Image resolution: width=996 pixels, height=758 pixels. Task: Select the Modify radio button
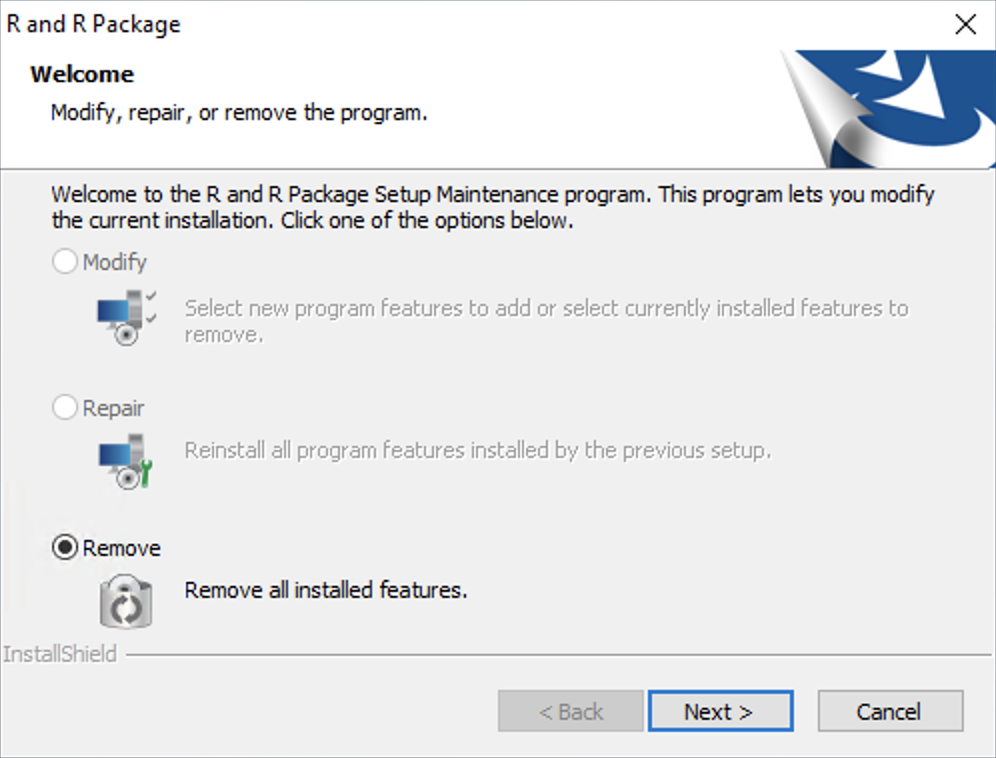click(65, 262)
